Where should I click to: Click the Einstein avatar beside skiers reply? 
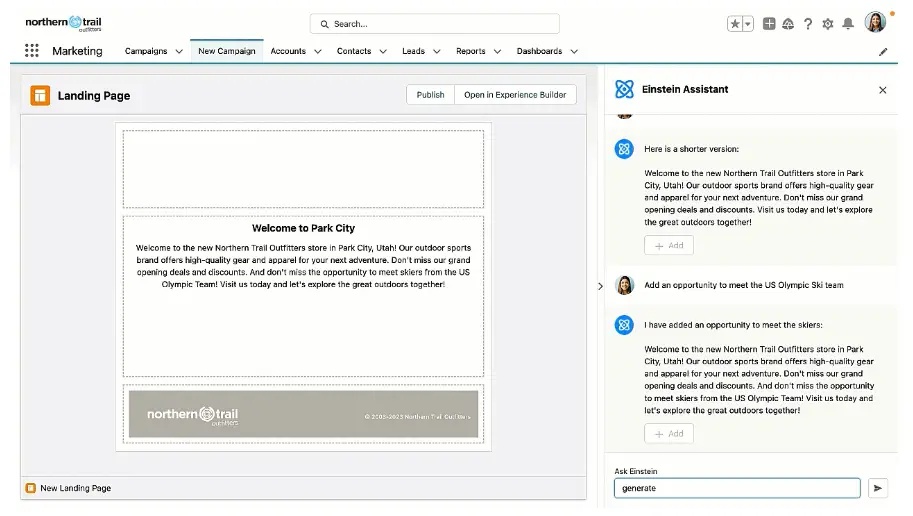624,325
